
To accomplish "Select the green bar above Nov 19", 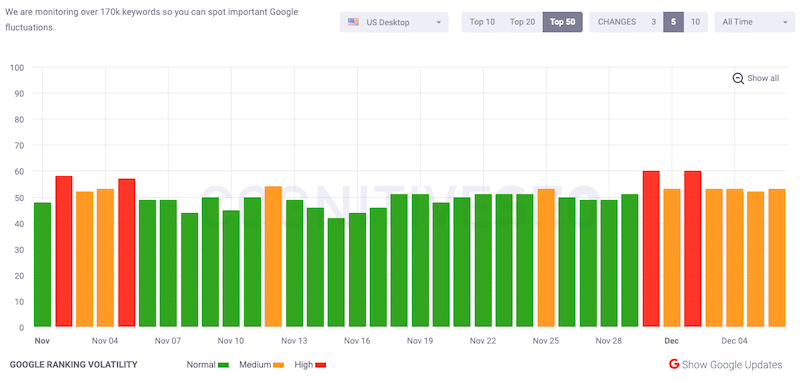I will tap(420, 261).
